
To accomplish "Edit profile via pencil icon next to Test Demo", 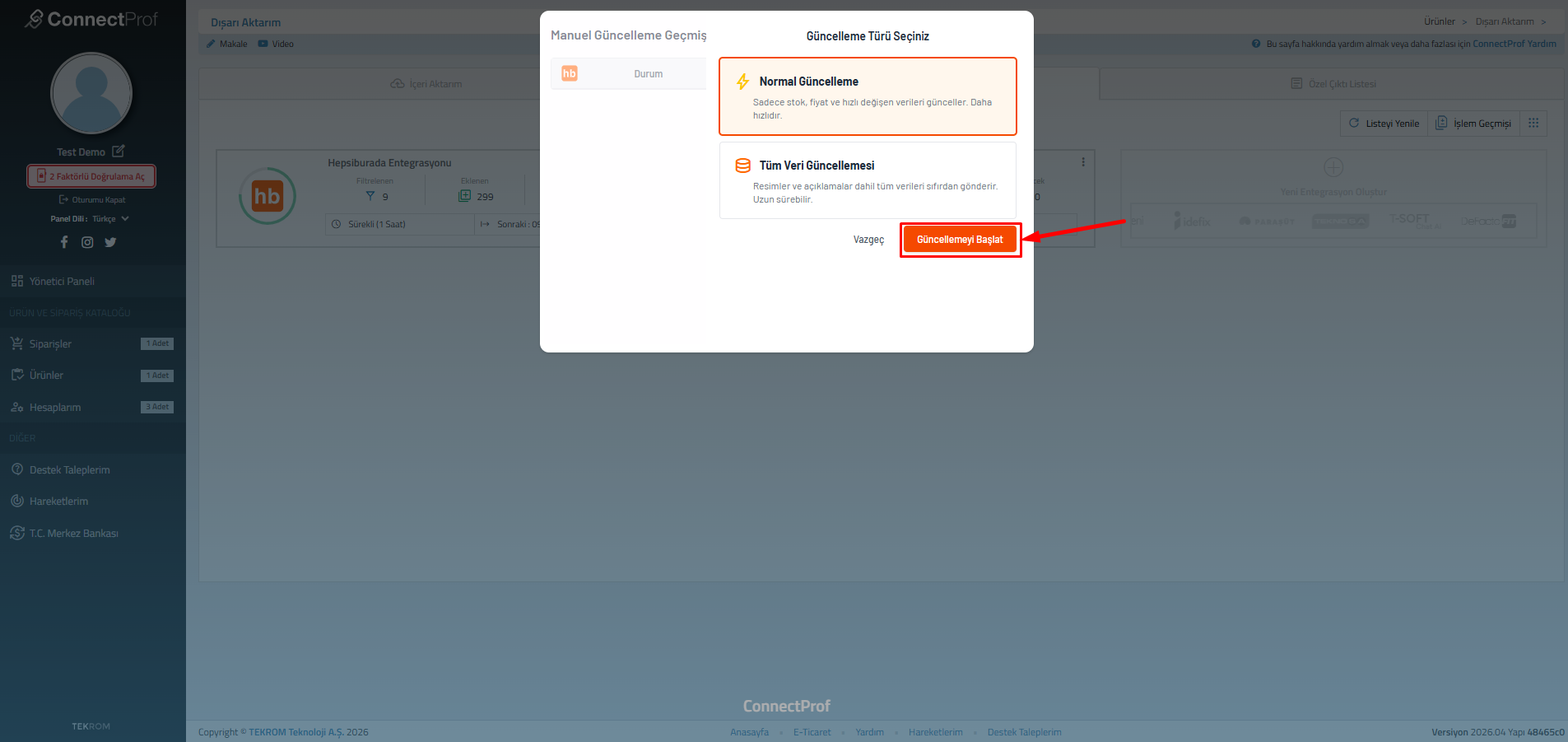I will coord(119,152).
